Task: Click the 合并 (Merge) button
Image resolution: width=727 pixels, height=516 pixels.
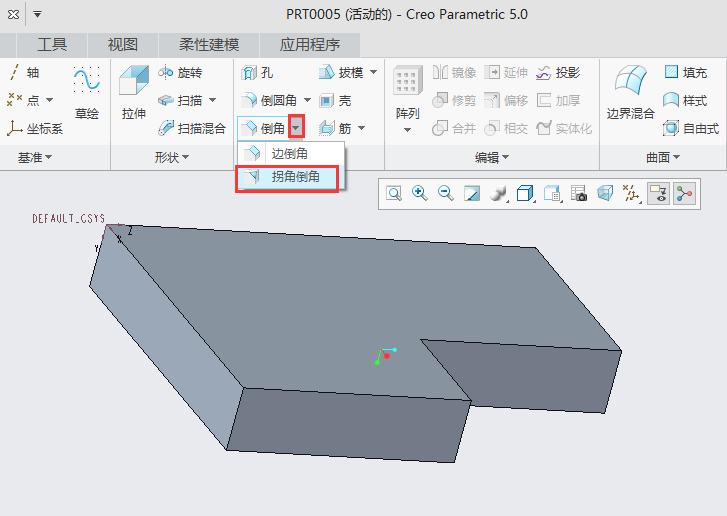Action: (x=454, y=128)
